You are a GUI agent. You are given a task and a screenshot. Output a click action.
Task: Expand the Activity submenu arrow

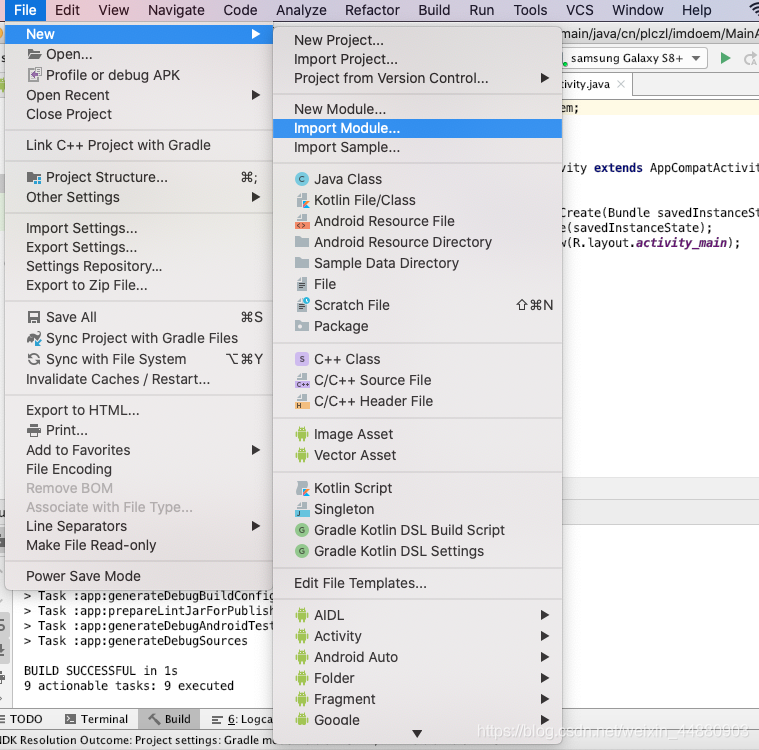[545, 636]
